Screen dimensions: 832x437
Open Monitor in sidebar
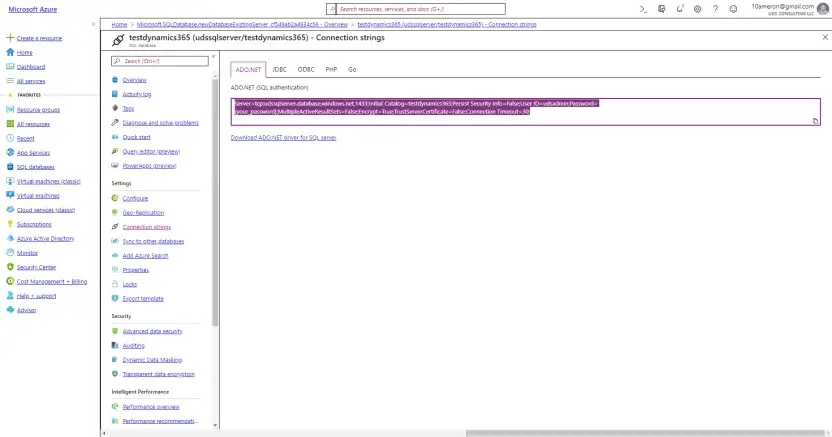click(x=27, y=253)
